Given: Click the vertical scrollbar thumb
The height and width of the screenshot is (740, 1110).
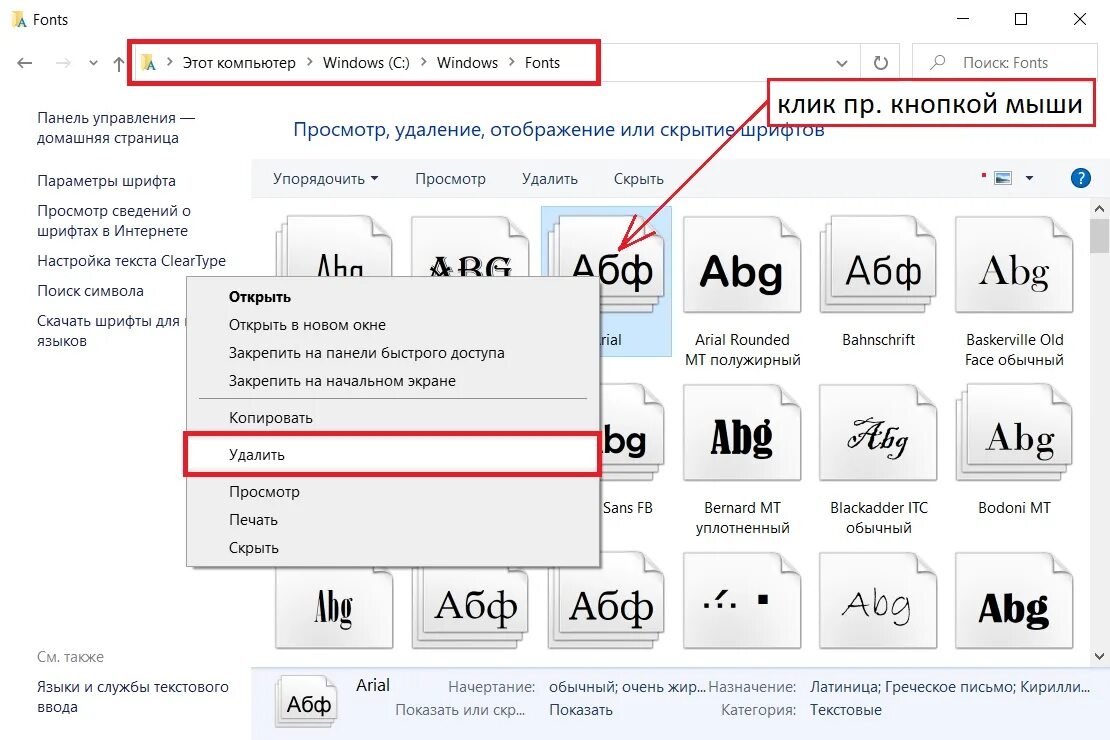Looking at the screenshot, I should [1099, 236].
